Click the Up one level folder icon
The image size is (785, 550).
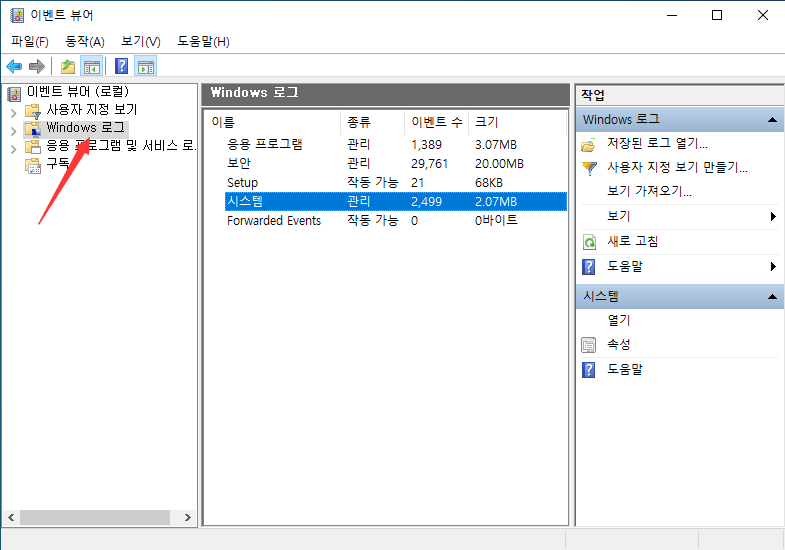pos(68,66)
